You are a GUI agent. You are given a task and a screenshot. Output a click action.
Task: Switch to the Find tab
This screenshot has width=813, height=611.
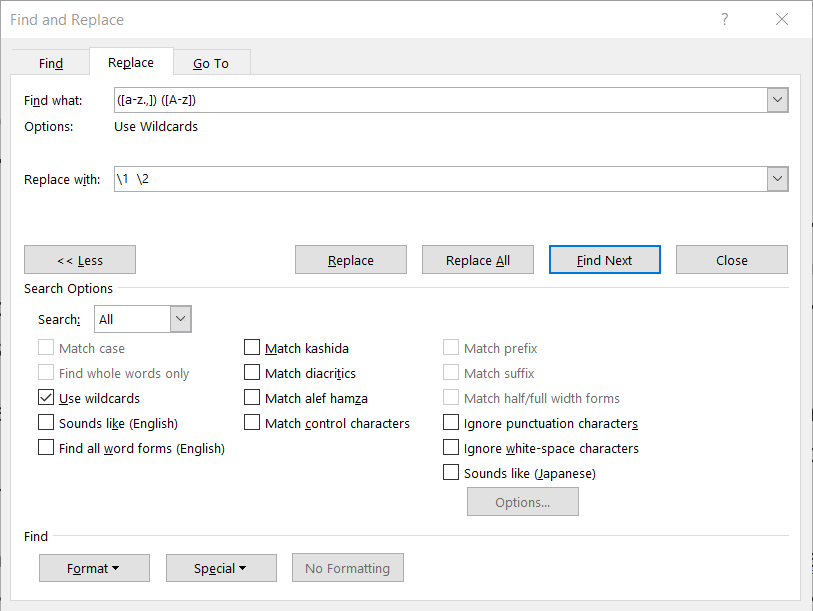pos(50,62)
